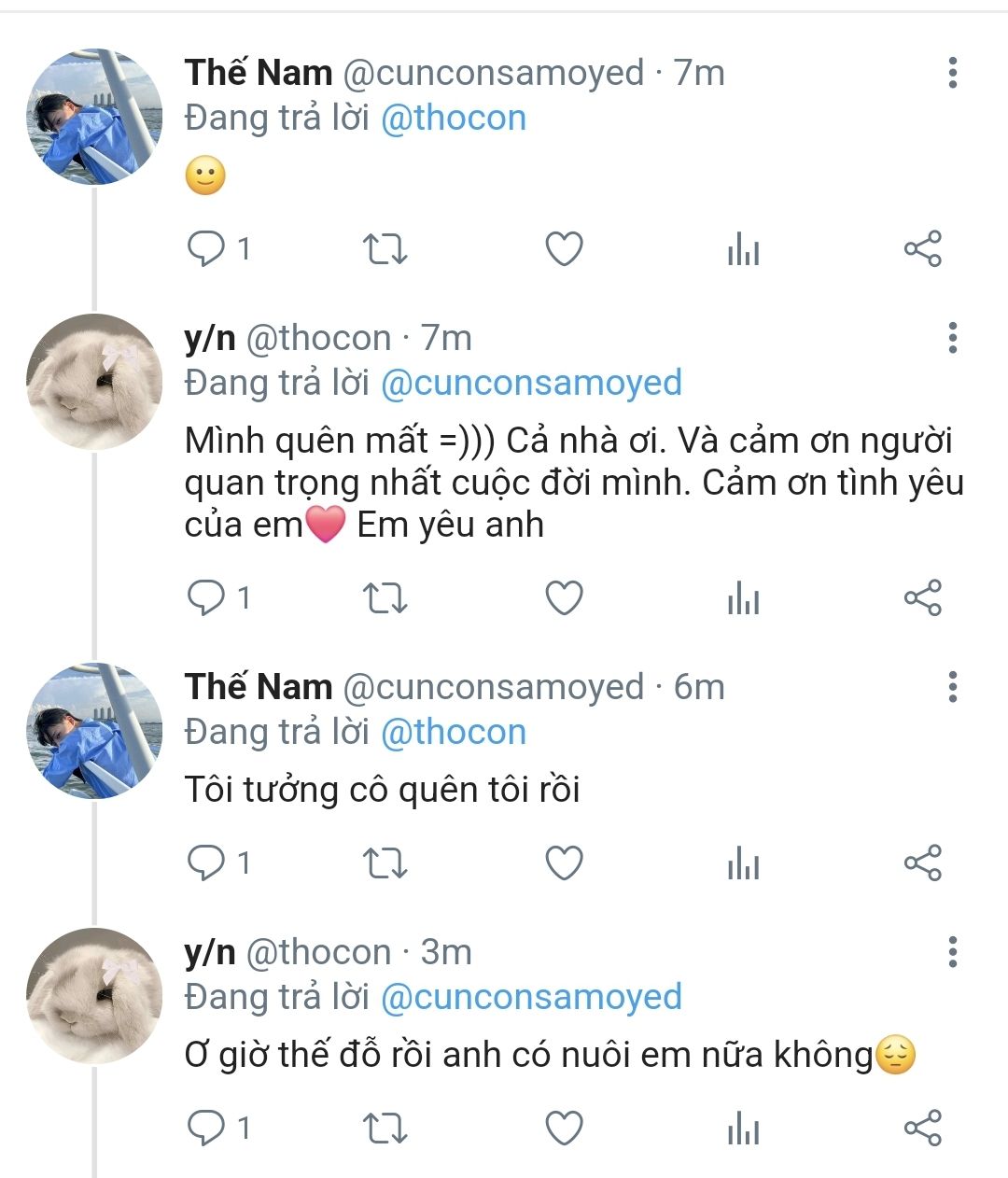
Task: Open more options on Thế Nam's emoji tweet
Action: [952, 73]
